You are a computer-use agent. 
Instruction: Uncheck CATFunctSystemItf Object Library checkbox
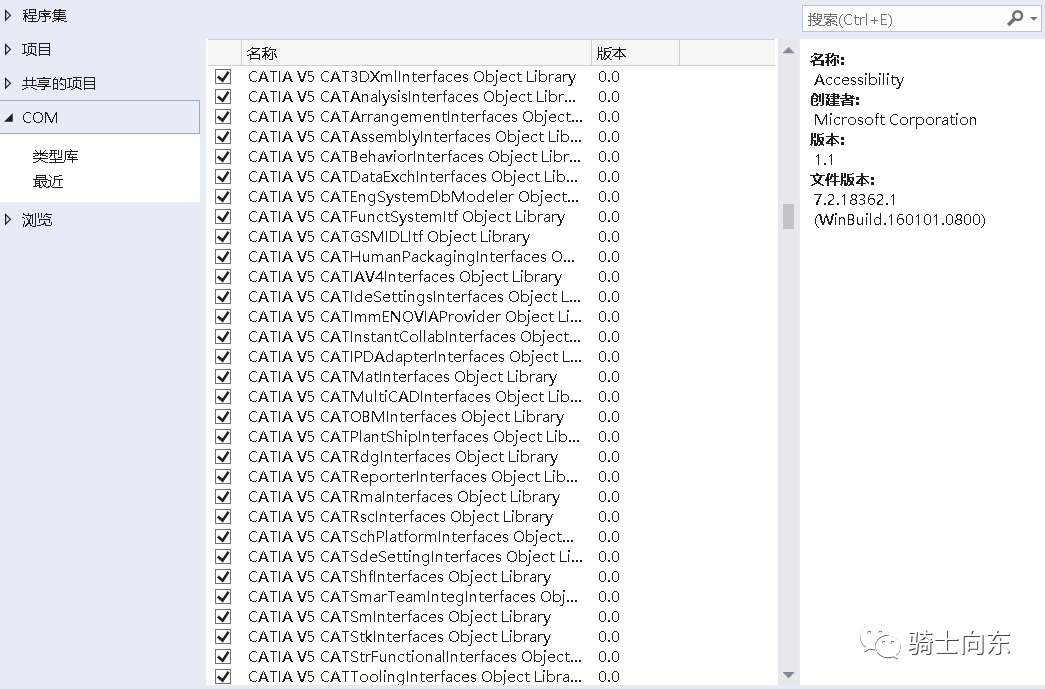click(x=223, y=217)
